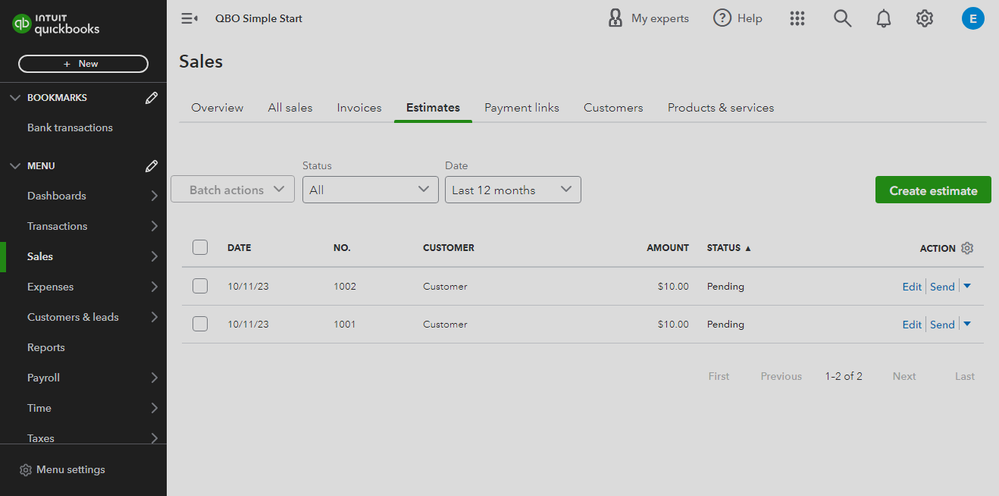Expand the Payroll menu item

153,378
